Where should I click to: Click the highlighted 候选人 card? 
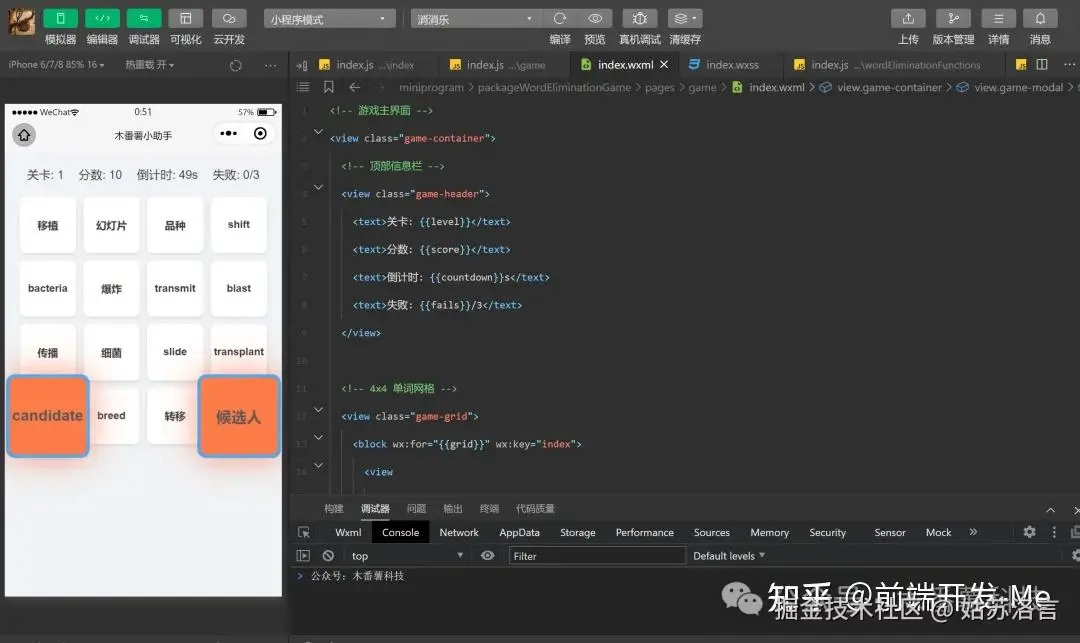coord(238,416)
